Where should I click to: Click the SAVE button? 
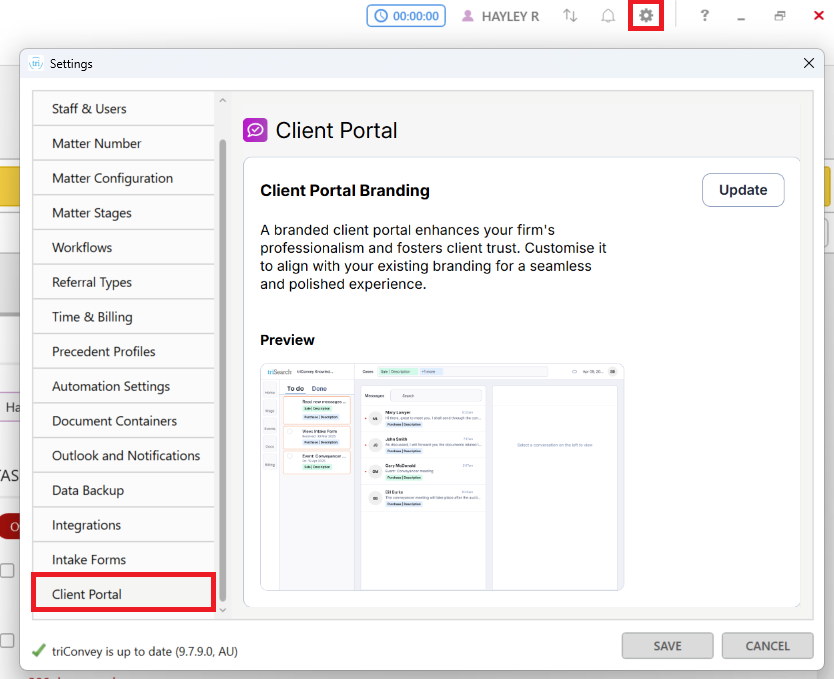668,646
